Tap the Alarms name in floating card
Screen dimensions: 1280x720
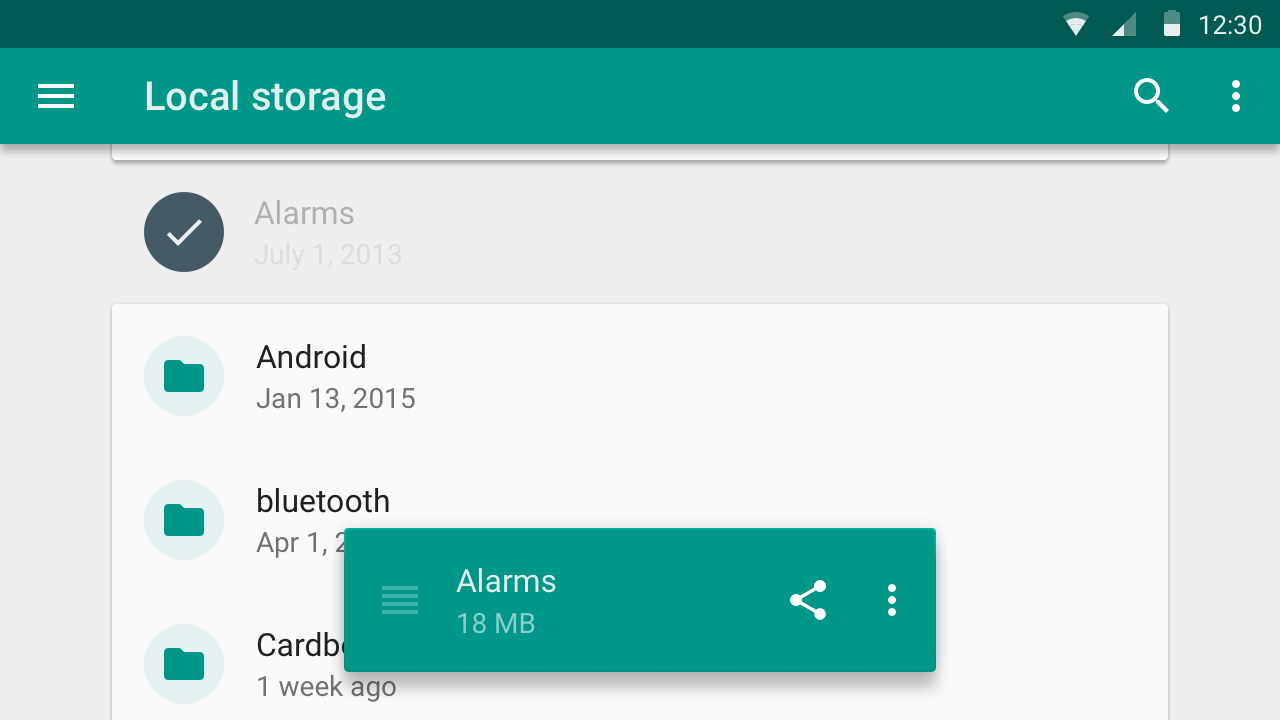[506, 581]
